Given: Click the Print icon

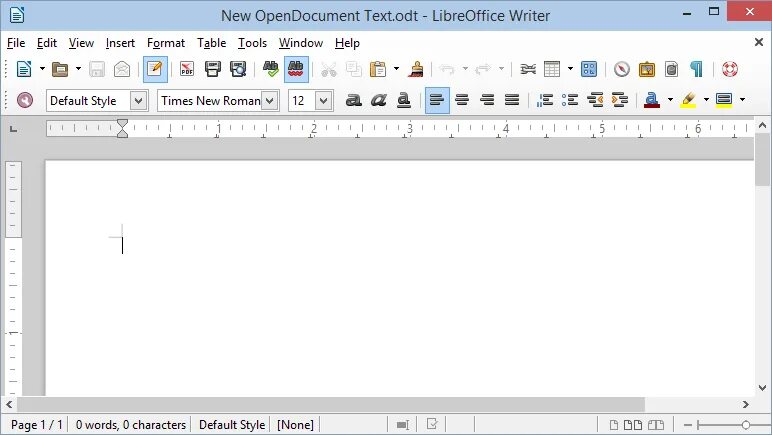Looking at the screenshot, I should (x=213, y=69).
